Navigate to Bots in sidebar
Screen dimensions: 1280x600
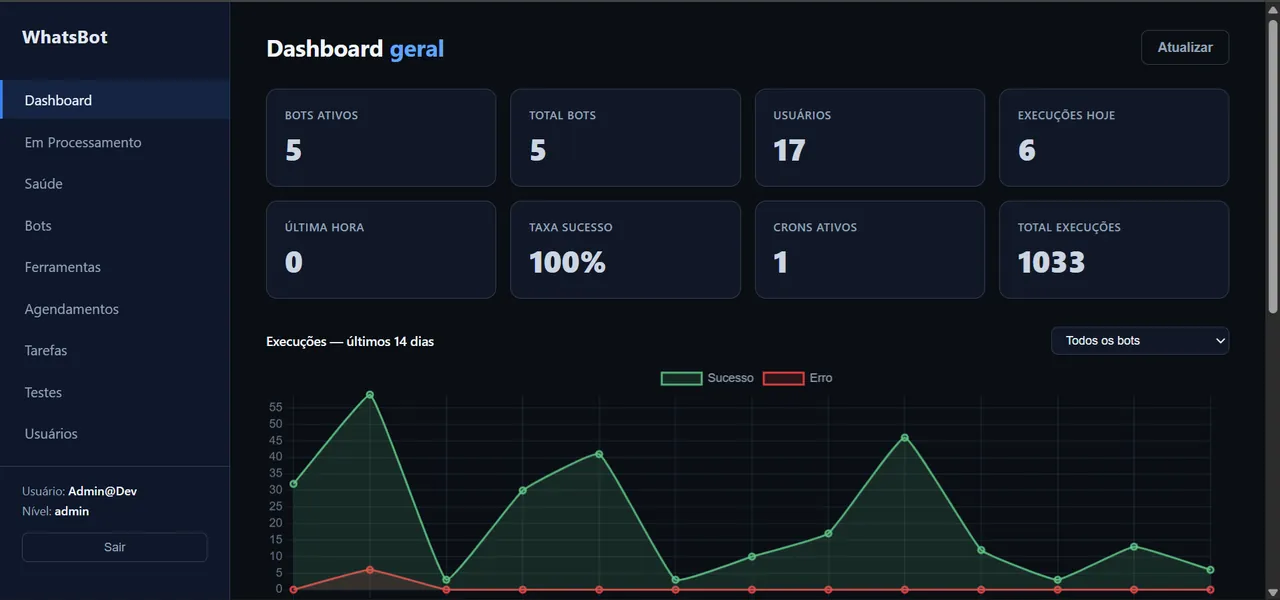click(115, 226)
